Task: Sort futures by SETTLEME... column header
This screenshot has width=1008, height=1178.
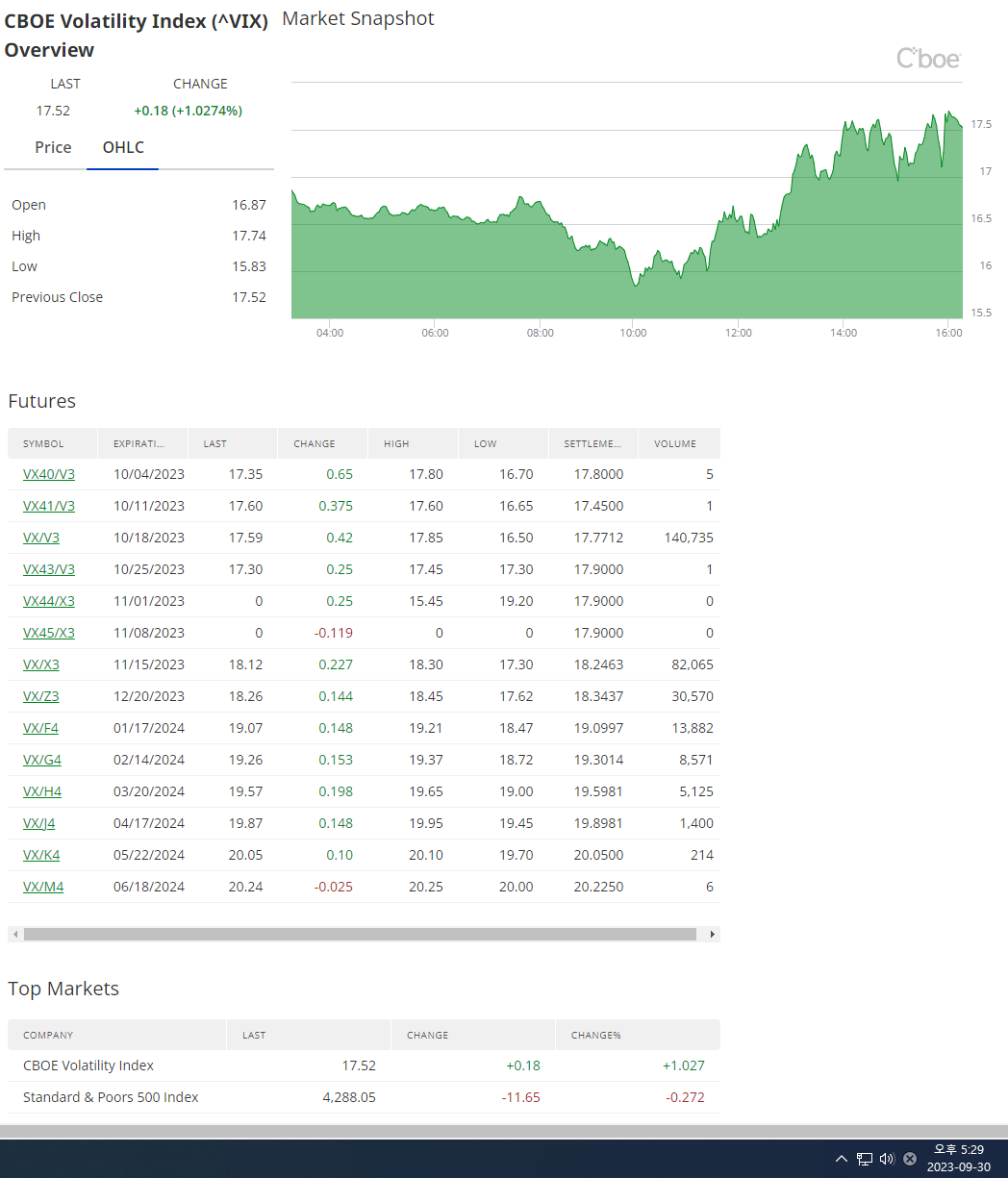Action: tap(593, 443)
